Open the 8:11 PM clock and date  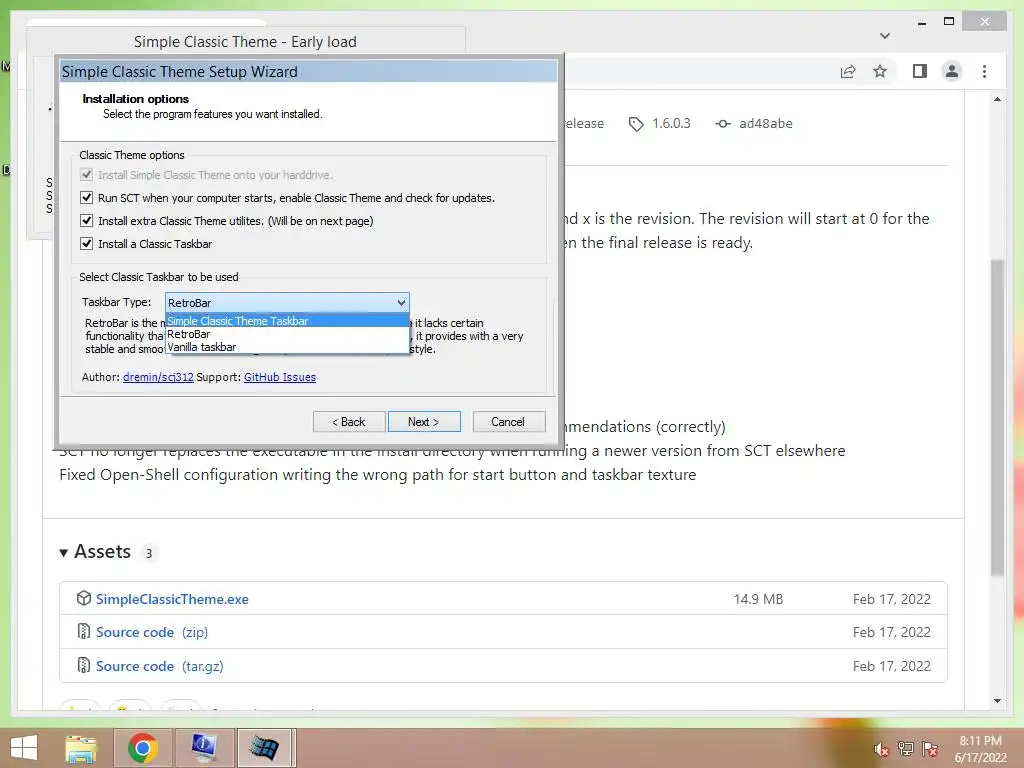[x=980, y=748]
